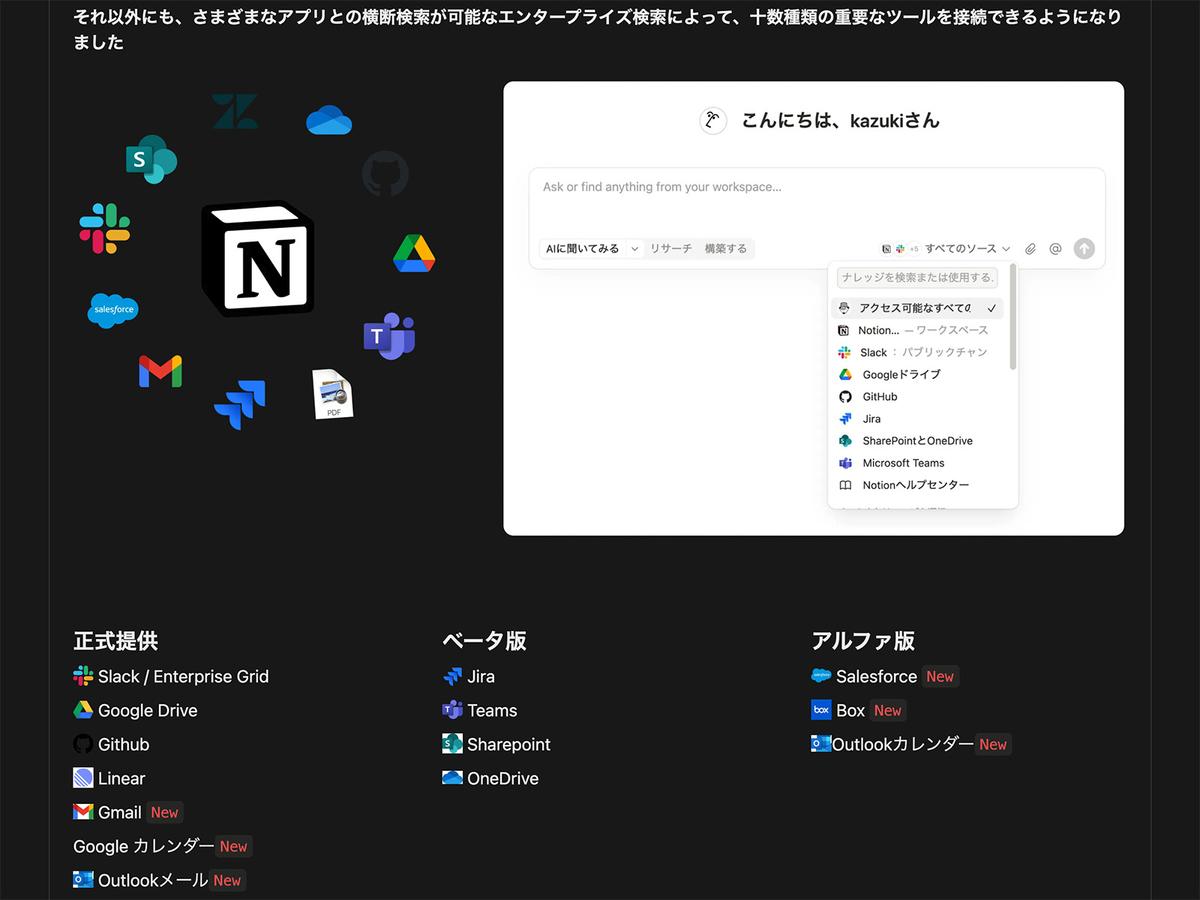The width and height of the screenshot is (1200, 900).
Task: Click the Gmail icon in the 正式提供 list
Action: coord(83,812)
